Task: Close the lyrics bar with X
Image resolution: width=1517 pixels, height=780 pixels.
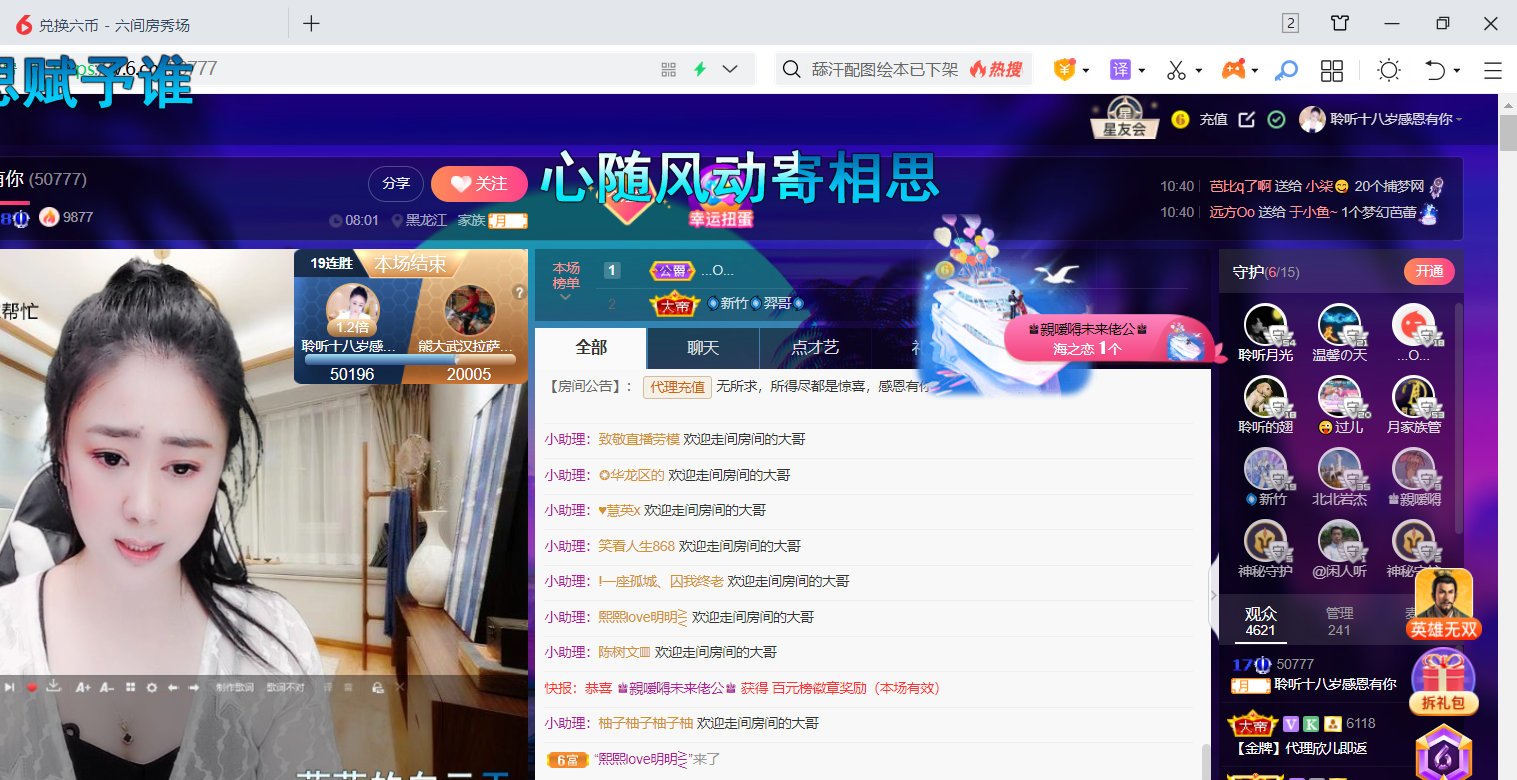Action: point(400,687)
